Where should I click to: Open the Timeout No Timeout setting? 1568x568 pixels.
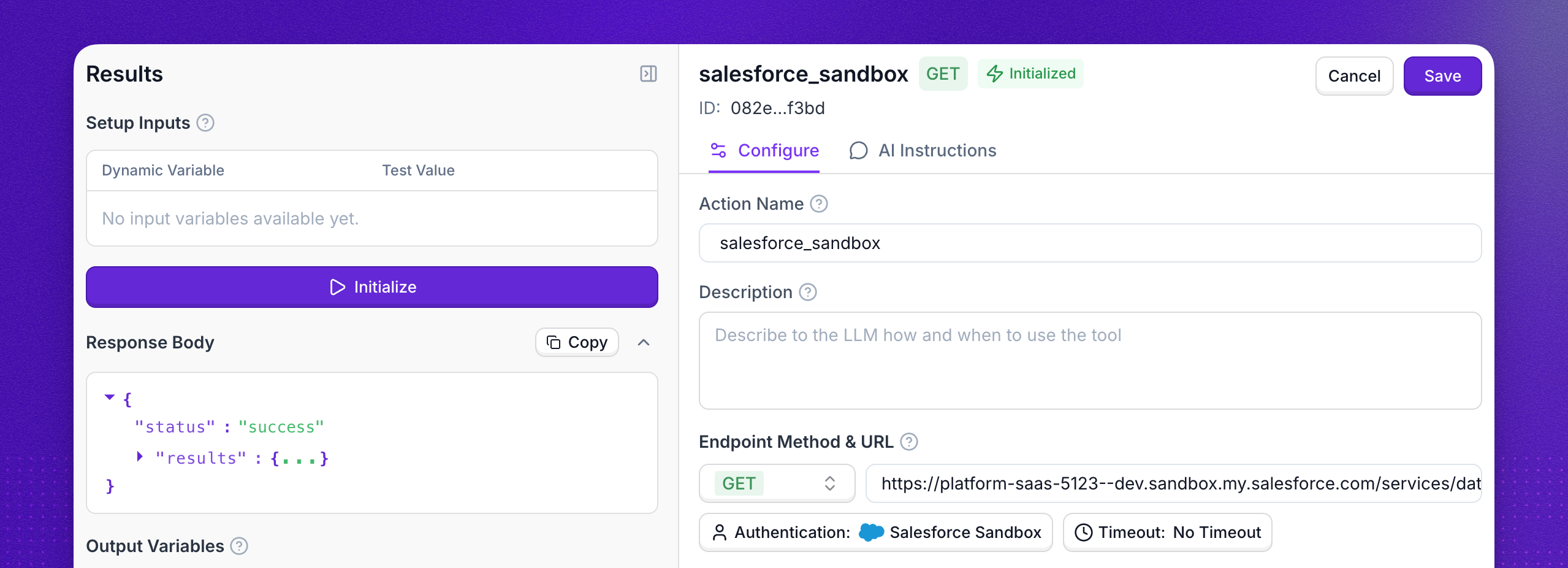coord(1167,532)
